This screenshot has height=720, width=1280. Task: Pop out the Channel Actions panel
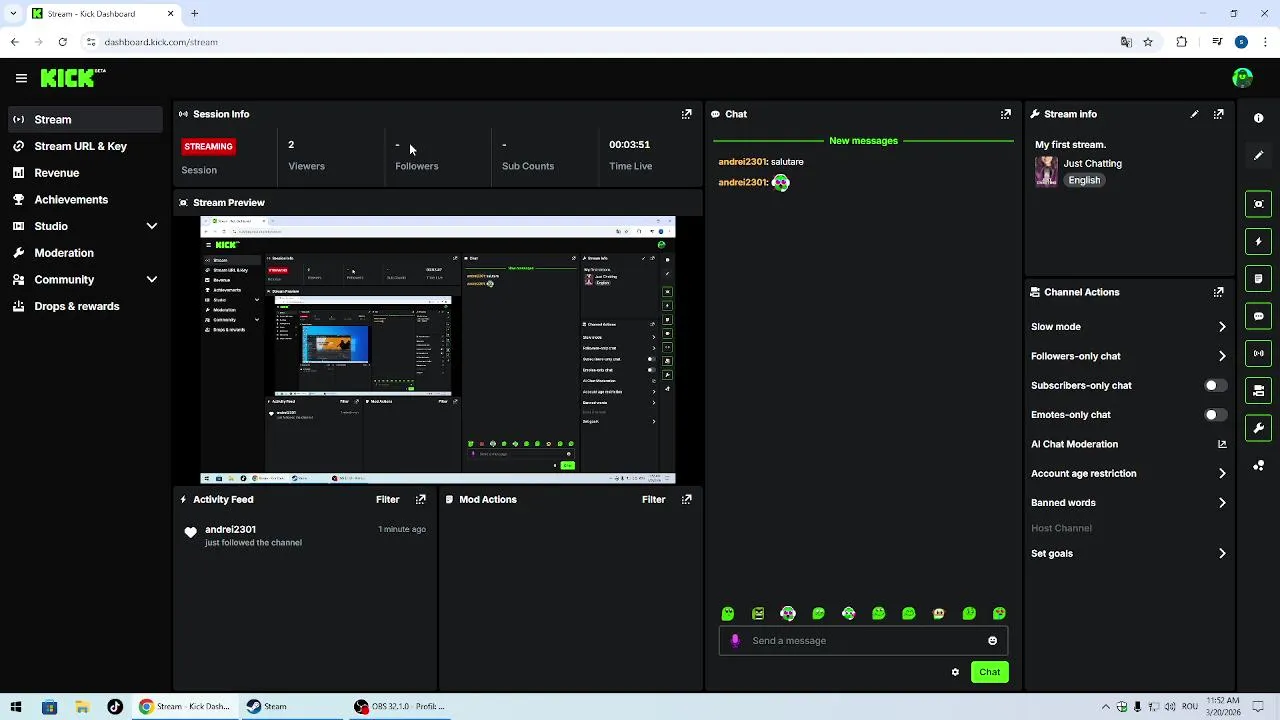pyautogui.click(x=1218, y=292)
